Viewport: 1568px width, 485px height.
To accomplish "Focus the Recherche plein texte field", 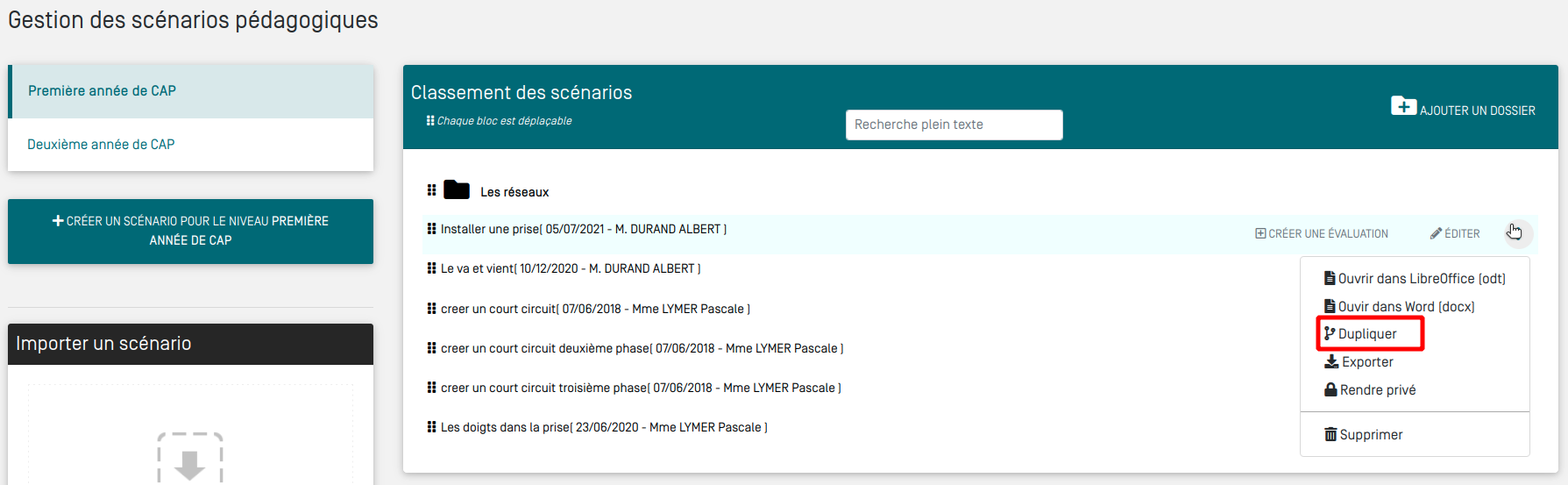I will pos(954,125).
